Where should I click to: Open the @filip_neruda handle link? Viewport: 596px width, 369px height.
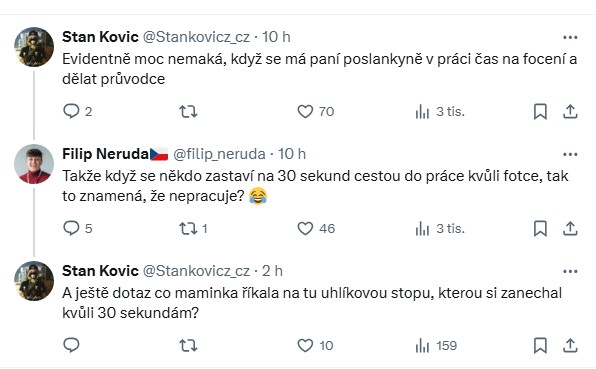[219, 154]
